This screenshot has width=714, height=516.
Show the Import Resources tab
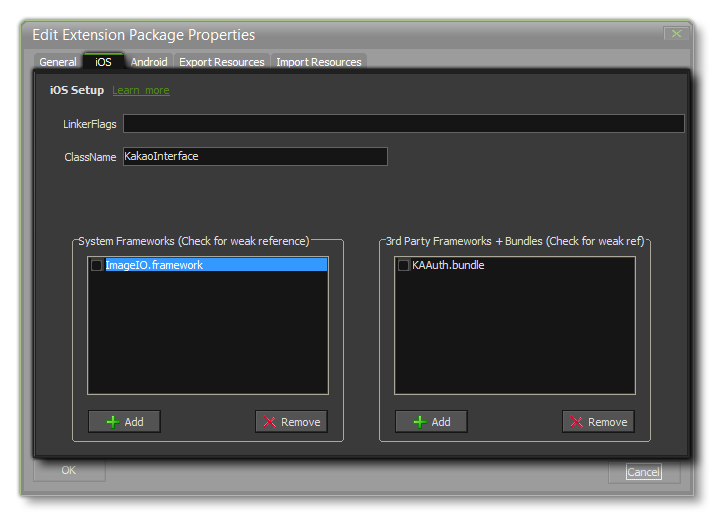[x=319, y=62]
